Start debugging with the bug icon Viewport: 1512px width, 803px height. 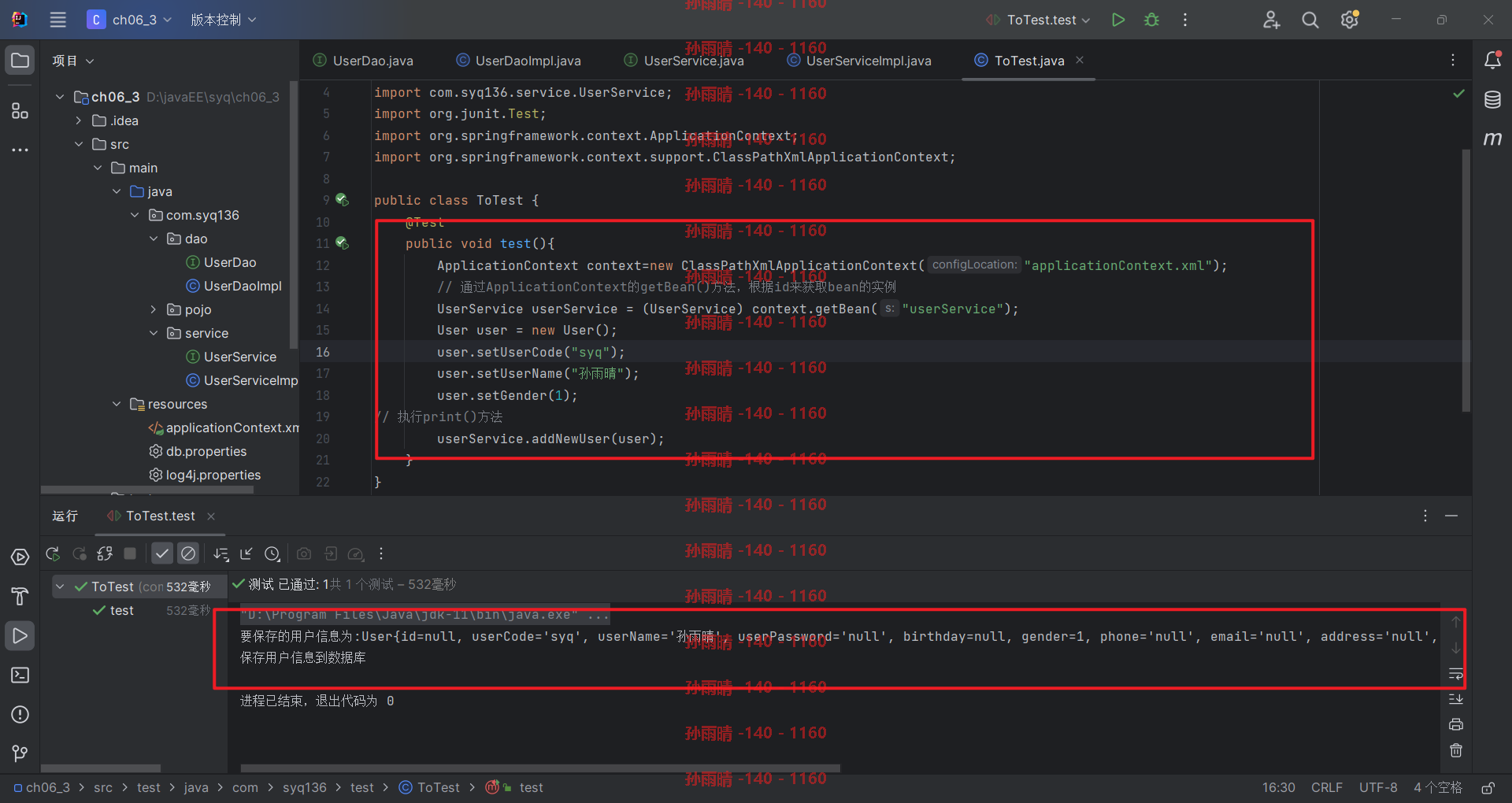(1151, 20)
